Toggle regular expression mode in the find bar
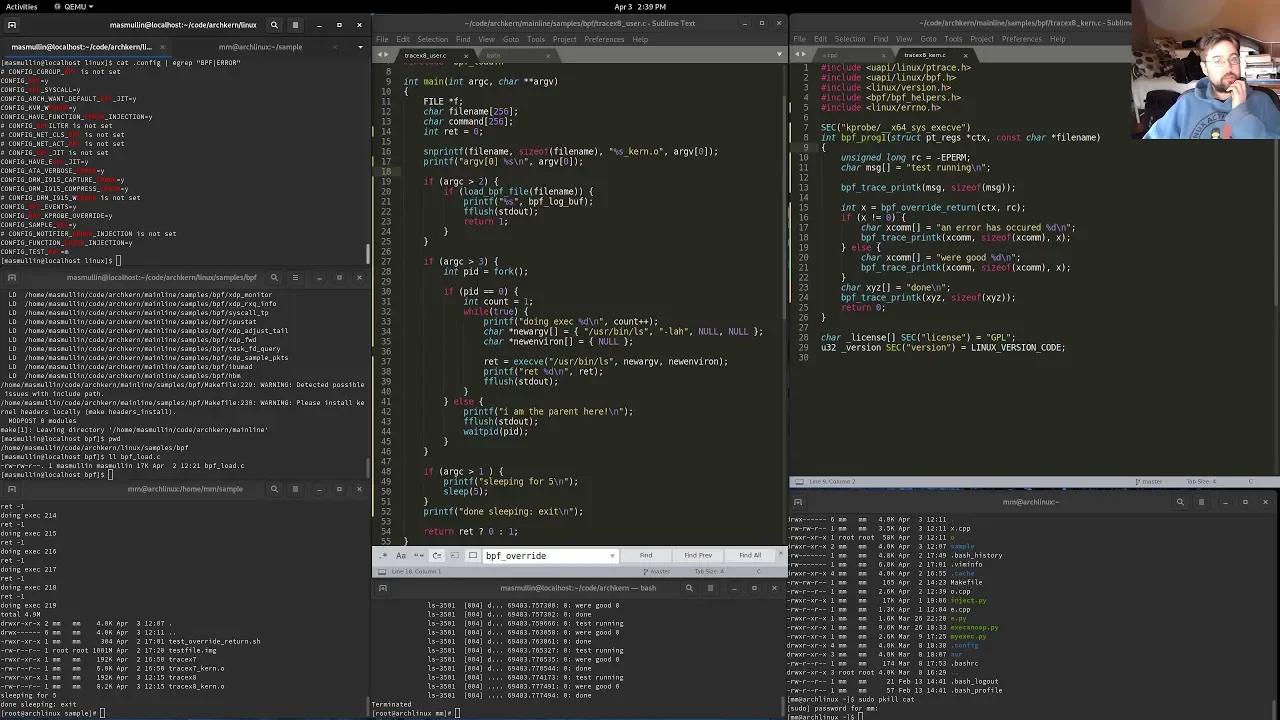1280x720 pixels. 383,555
